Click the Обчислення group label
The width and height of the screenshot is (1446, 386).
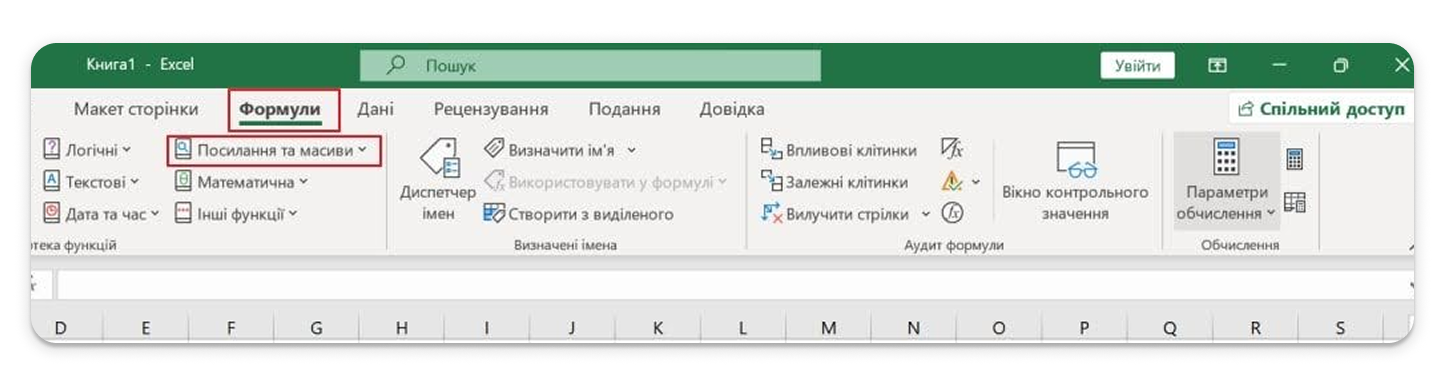(1240, 245)
